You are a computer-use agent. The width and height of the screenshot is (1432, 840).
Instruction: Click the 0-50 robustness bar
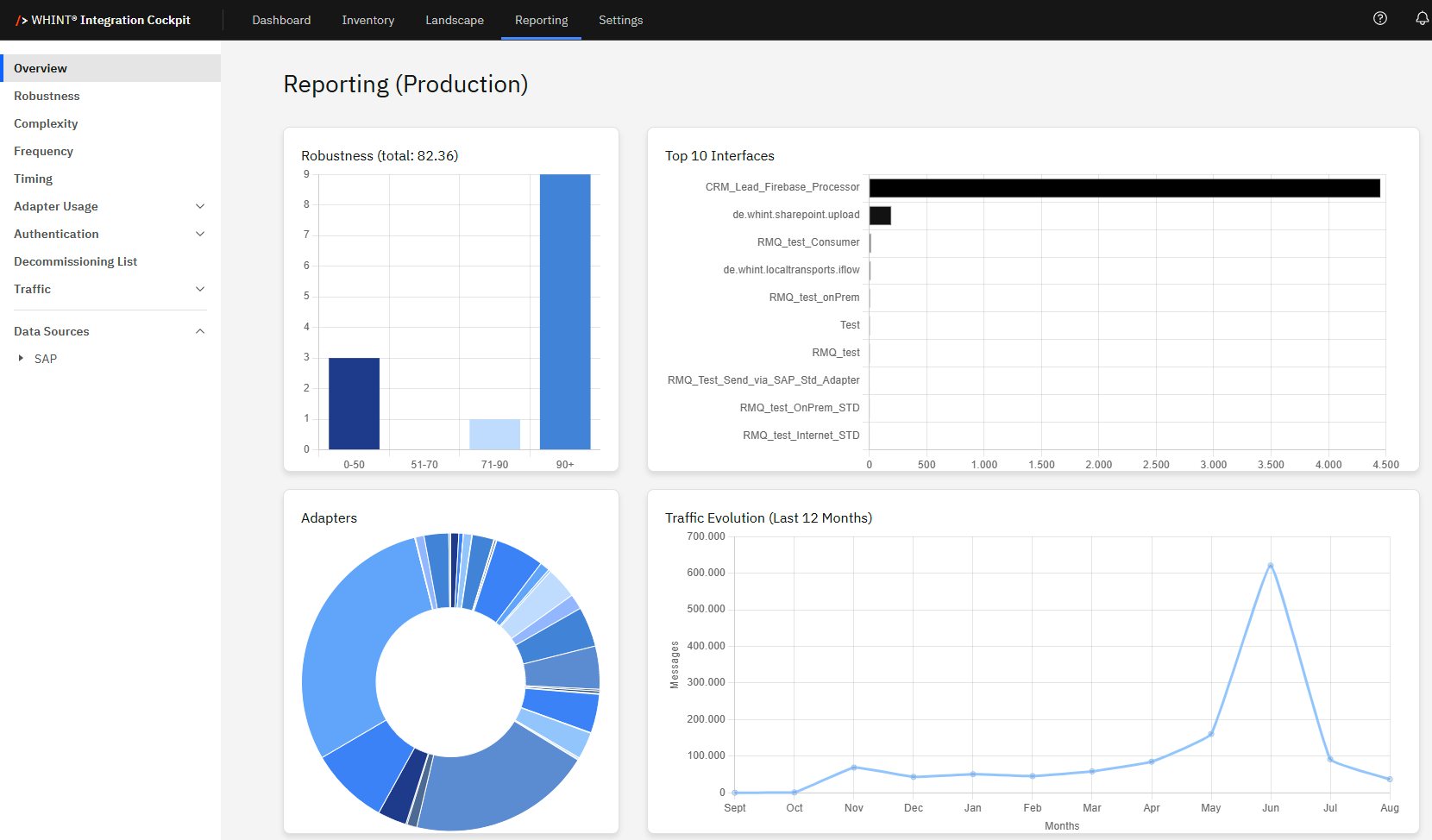[x=354, y=403]
